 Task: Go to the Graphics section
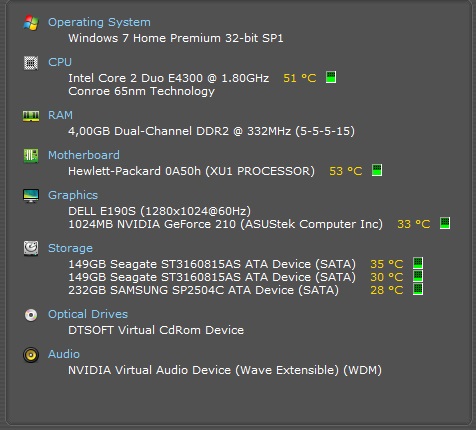73,195
